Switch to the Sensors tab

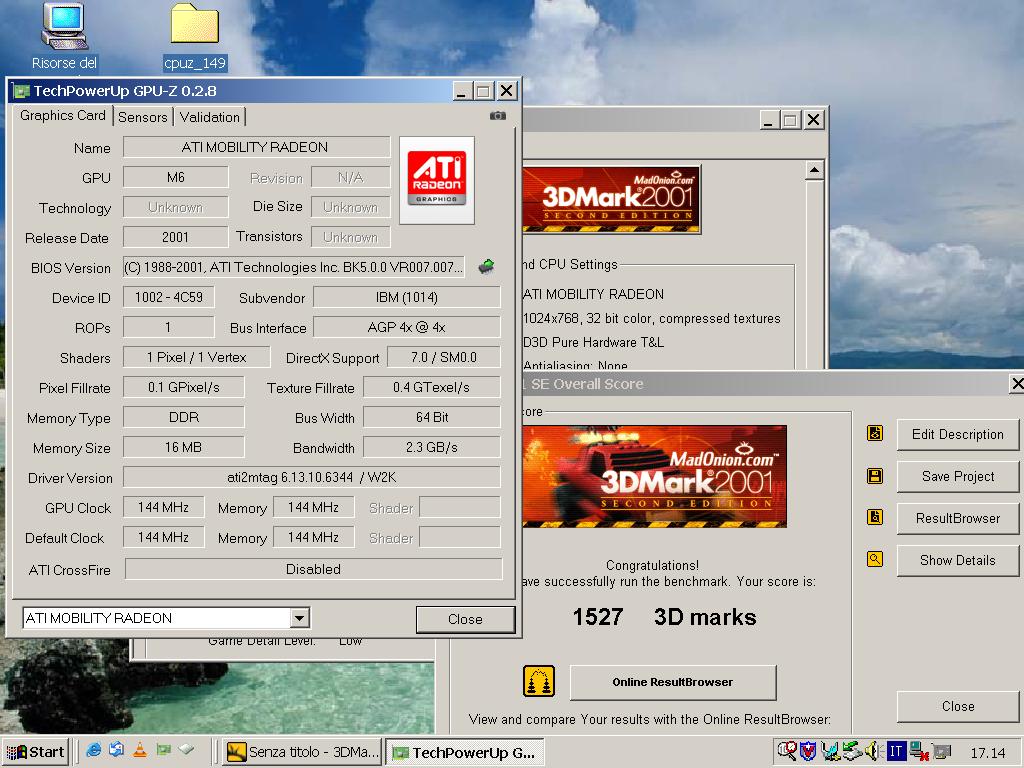(x=142, y=117)
